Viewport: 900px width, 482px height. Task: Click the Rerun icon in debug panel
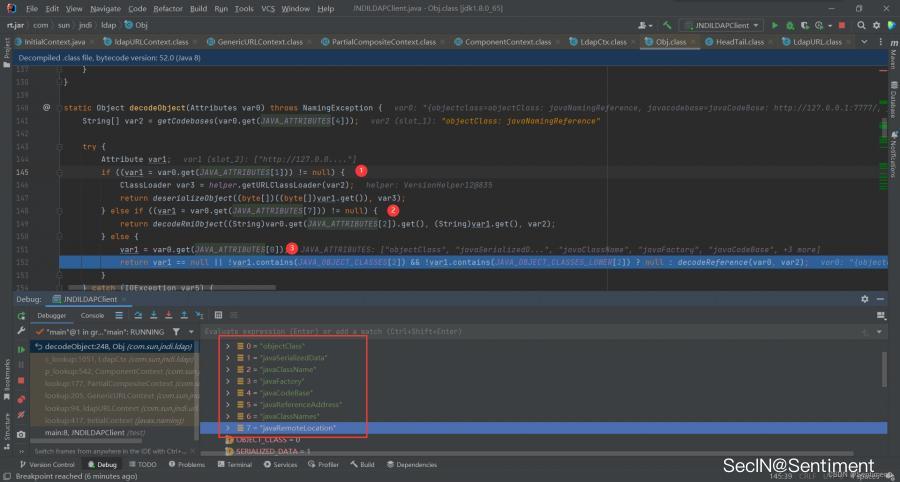tap(21, 315)
